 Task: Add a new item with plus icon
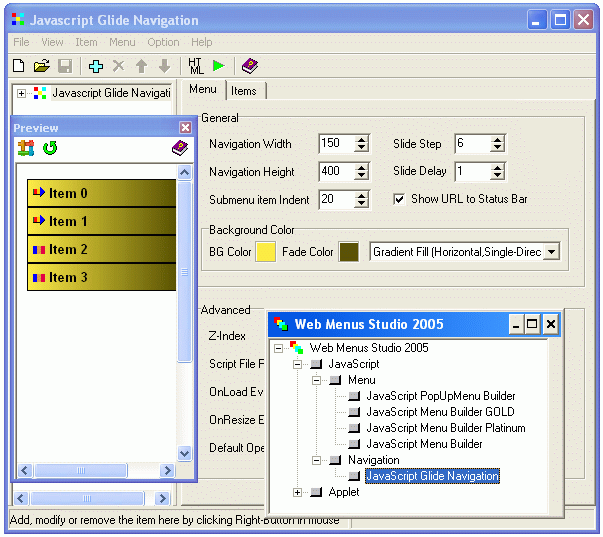click(x=96, y=66)
